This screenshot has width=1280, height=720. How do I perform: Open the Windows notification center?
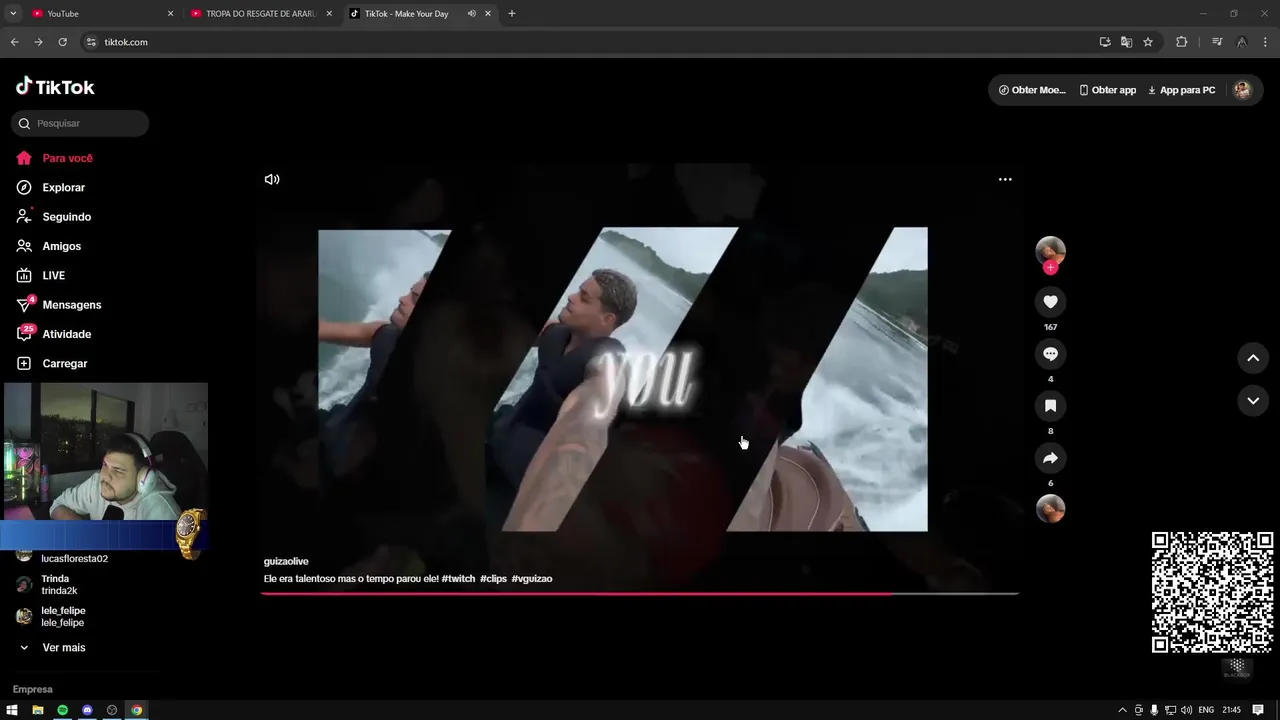tap(1258, 710)
